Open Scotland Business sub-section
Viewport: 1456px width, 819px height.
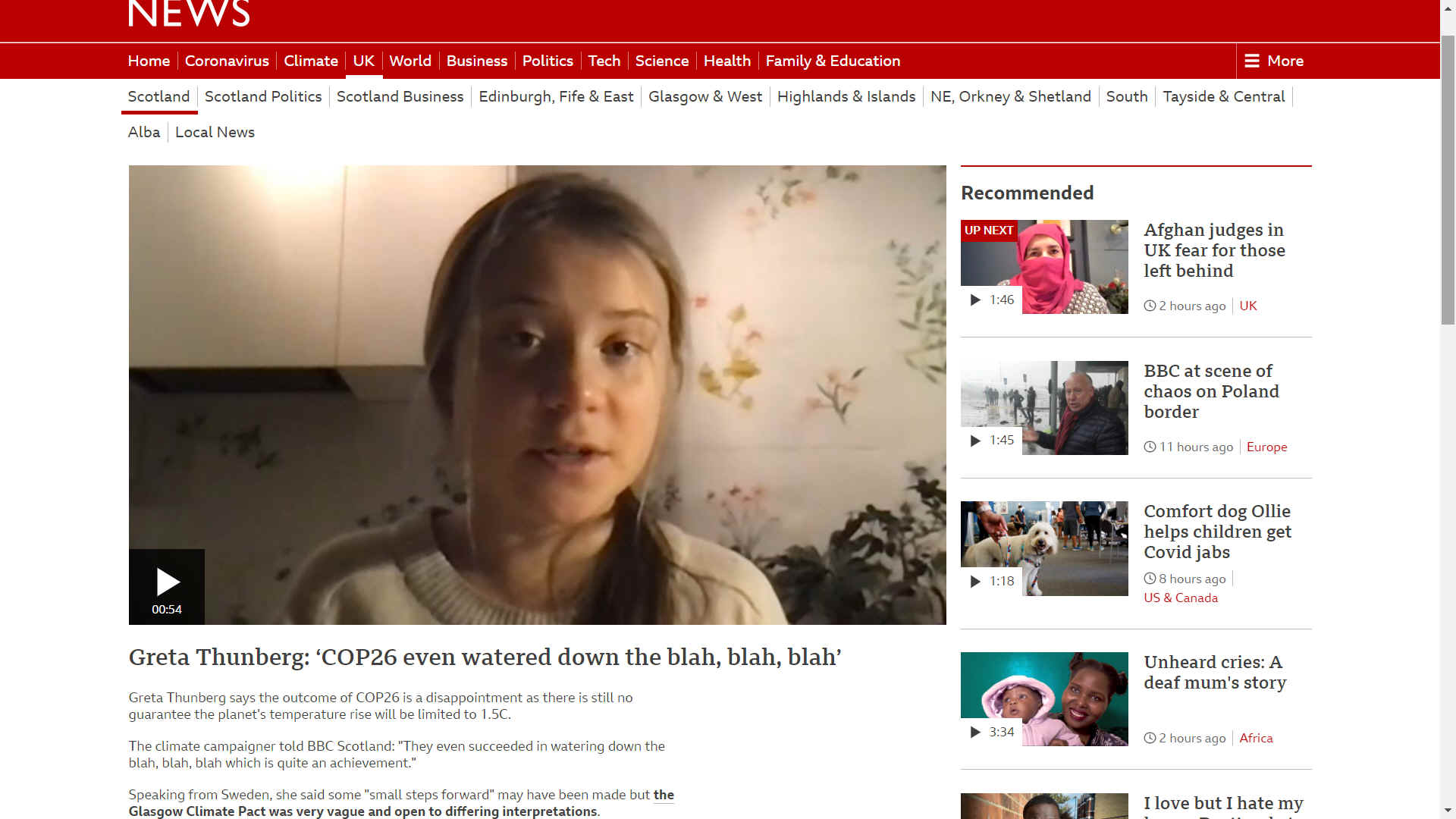(400, 96)
